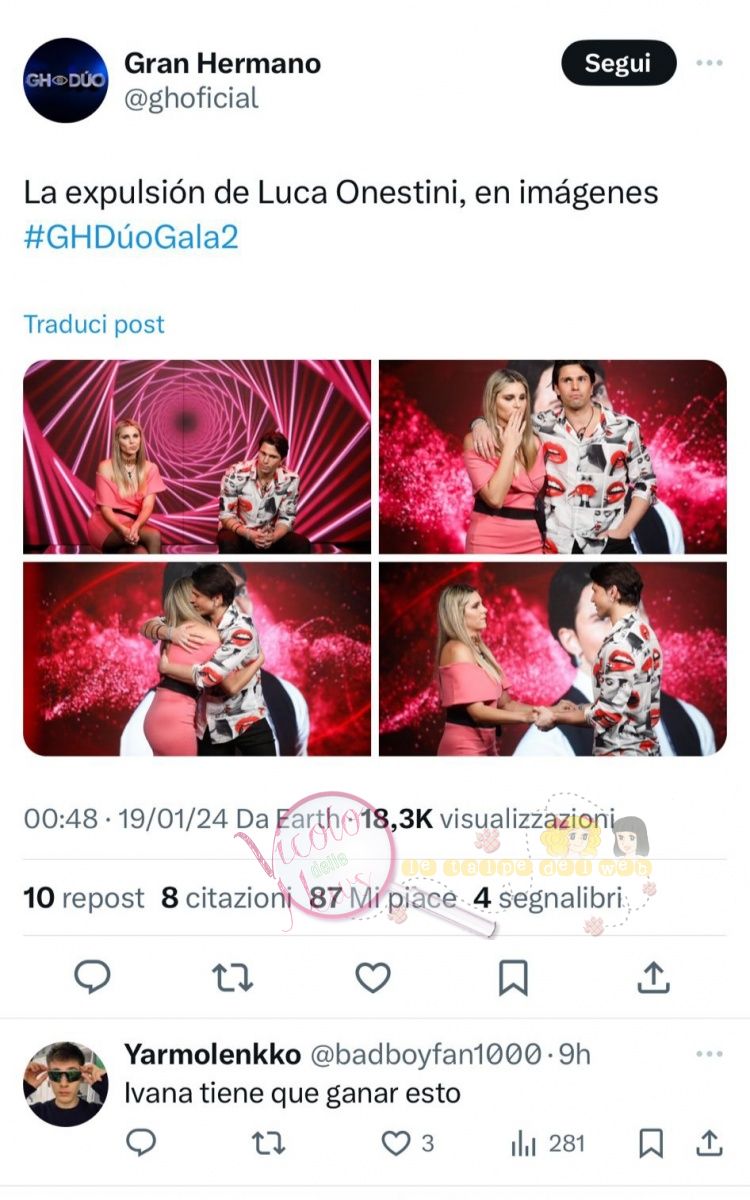
Task: Bookmark the main Gran Hermano post
Action: (x=513, y=977)
